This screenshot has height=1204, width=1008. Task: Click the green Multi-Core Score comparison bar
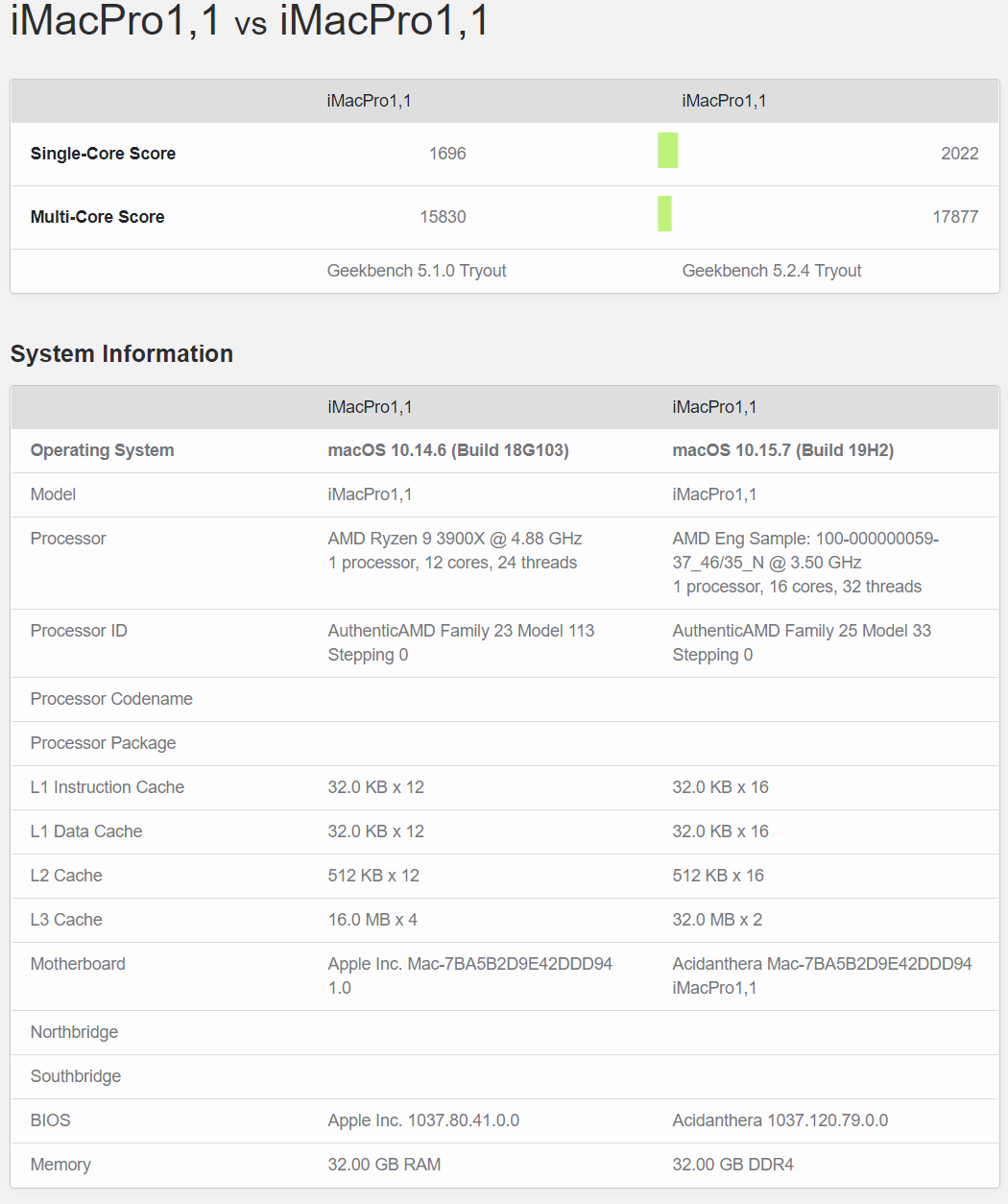pos(664,213)
